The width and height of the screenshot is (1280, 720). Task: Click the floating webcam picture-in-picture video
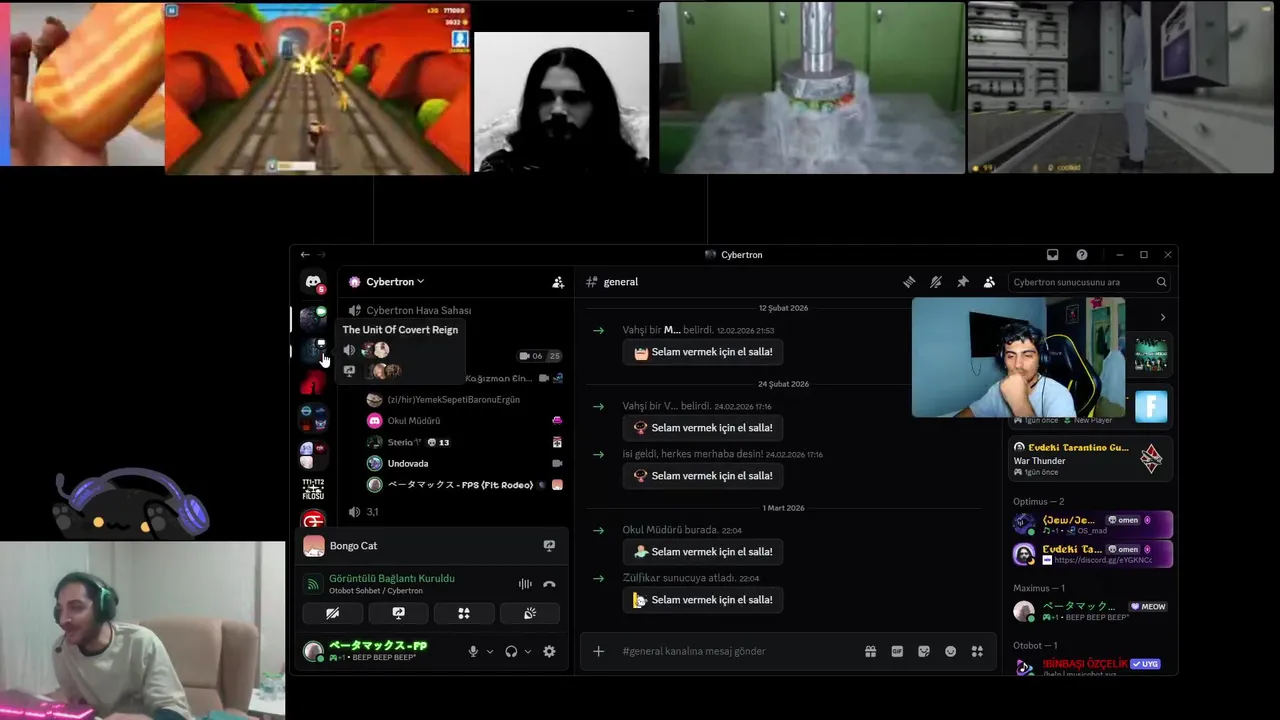pos(1018,357)
